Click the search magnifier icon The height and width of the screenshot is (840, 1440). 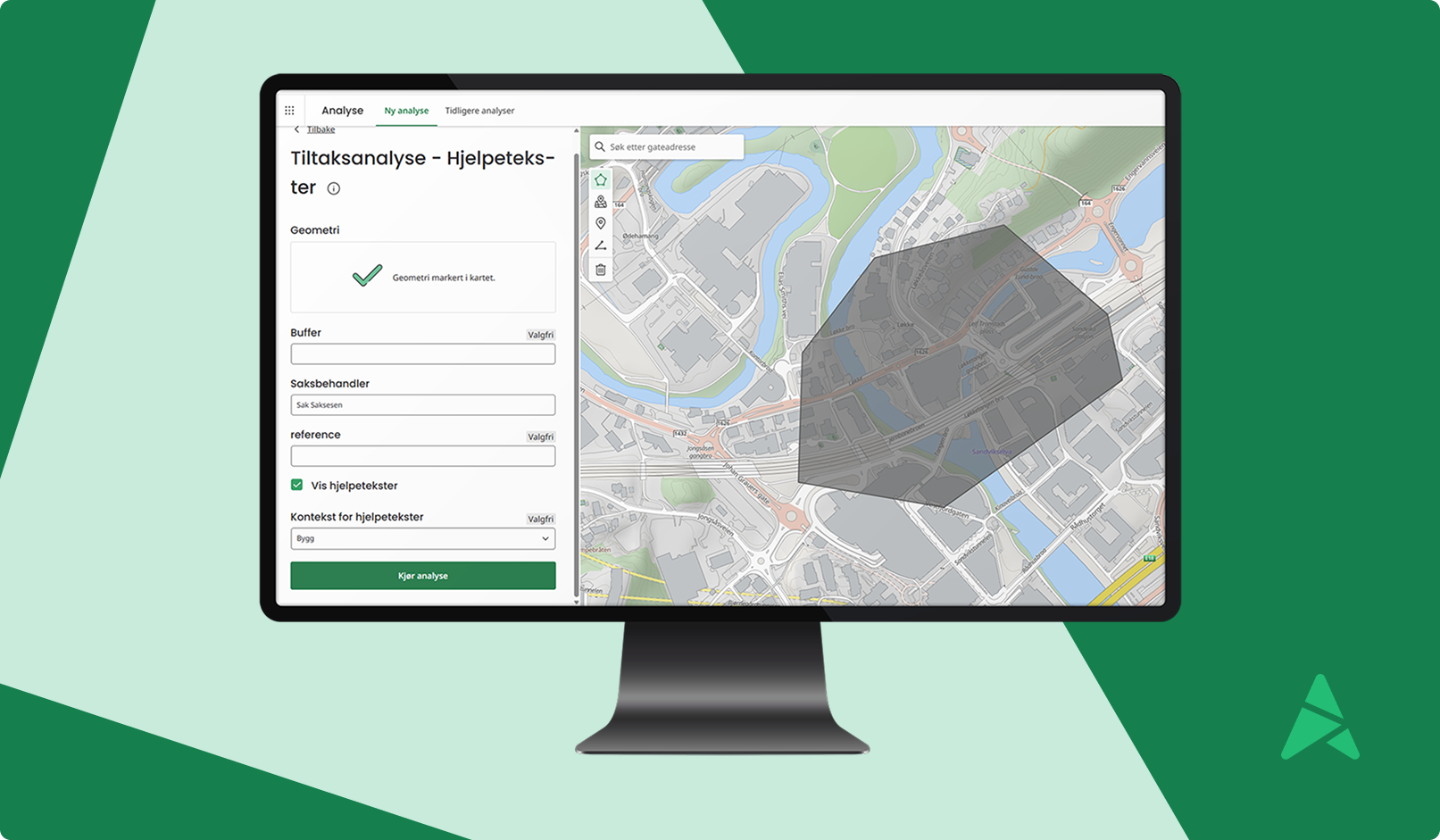[x=600, y=146]
